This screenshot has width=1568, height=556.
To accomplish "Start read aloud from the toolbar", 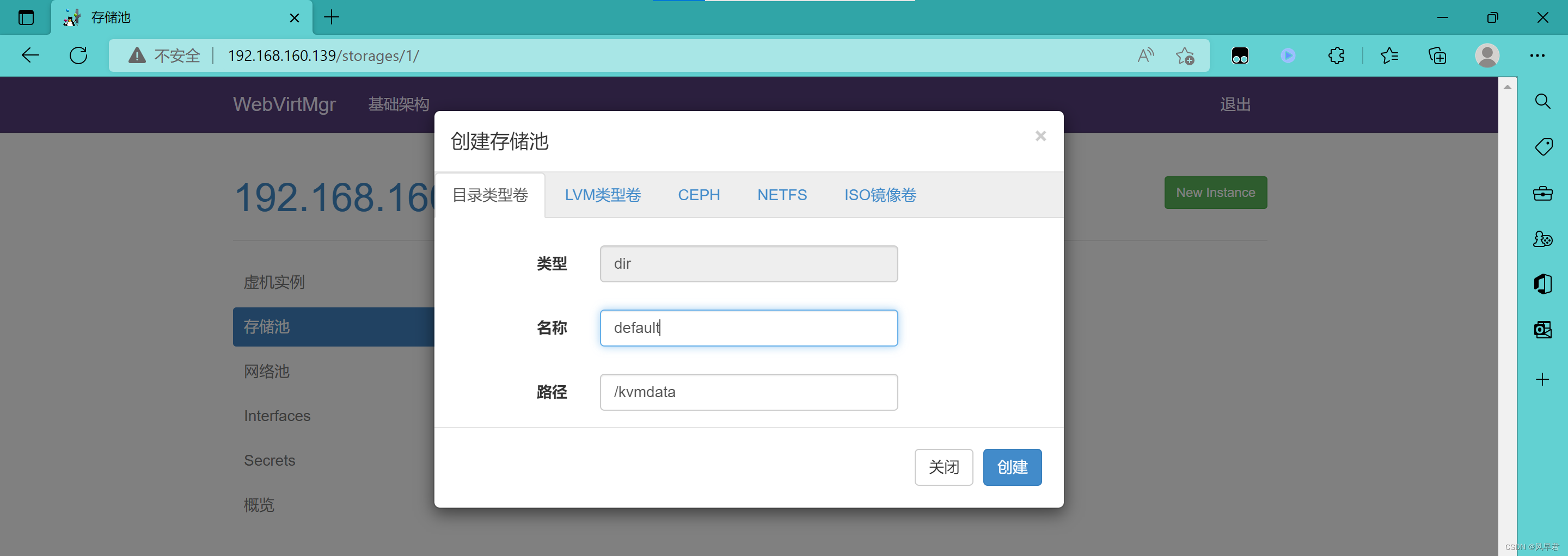I will click(1146, 55).
